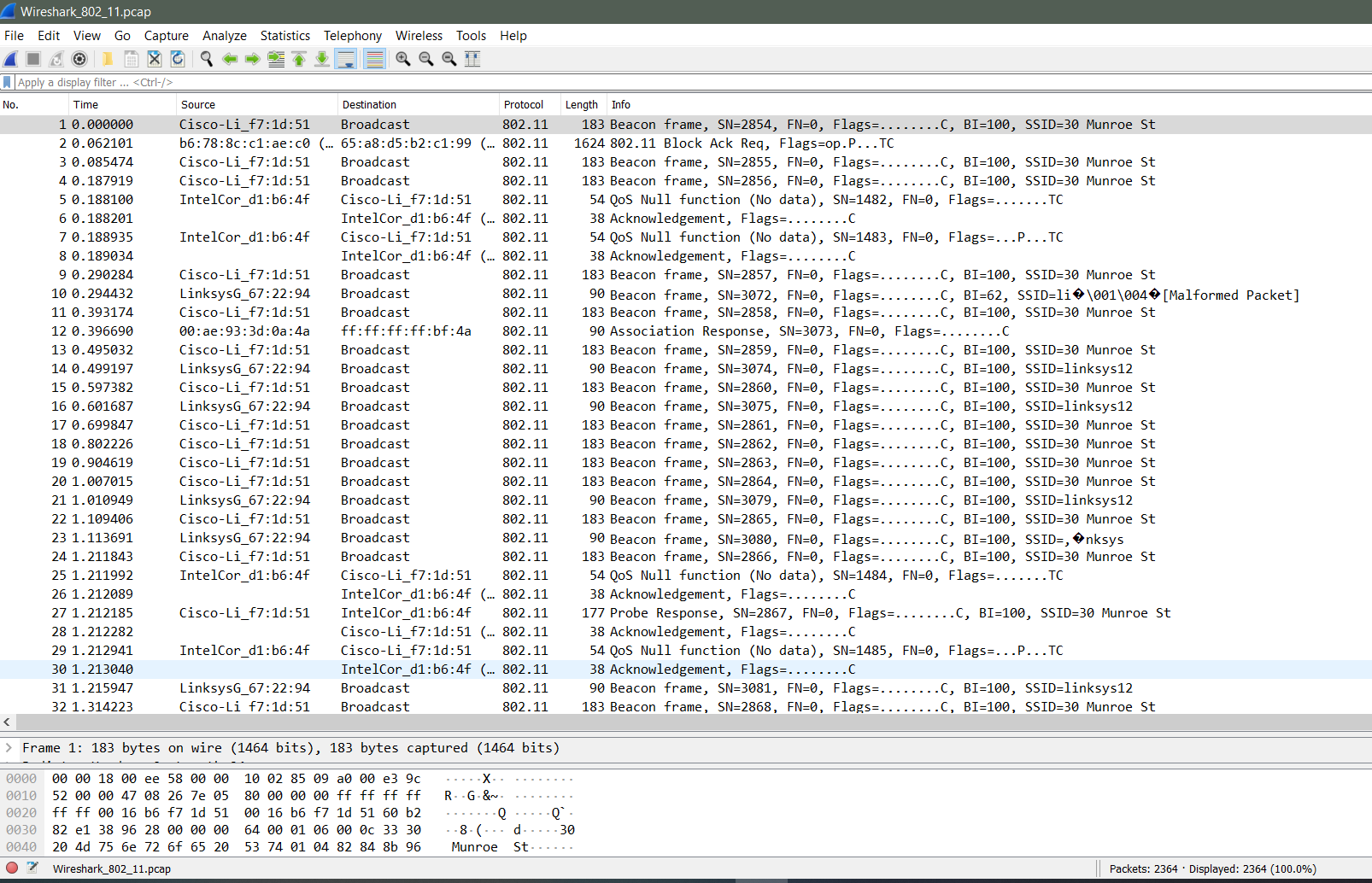The image size is (1372, 883).
Task: Sort packets by the Info column header
Action: point(989,105)
